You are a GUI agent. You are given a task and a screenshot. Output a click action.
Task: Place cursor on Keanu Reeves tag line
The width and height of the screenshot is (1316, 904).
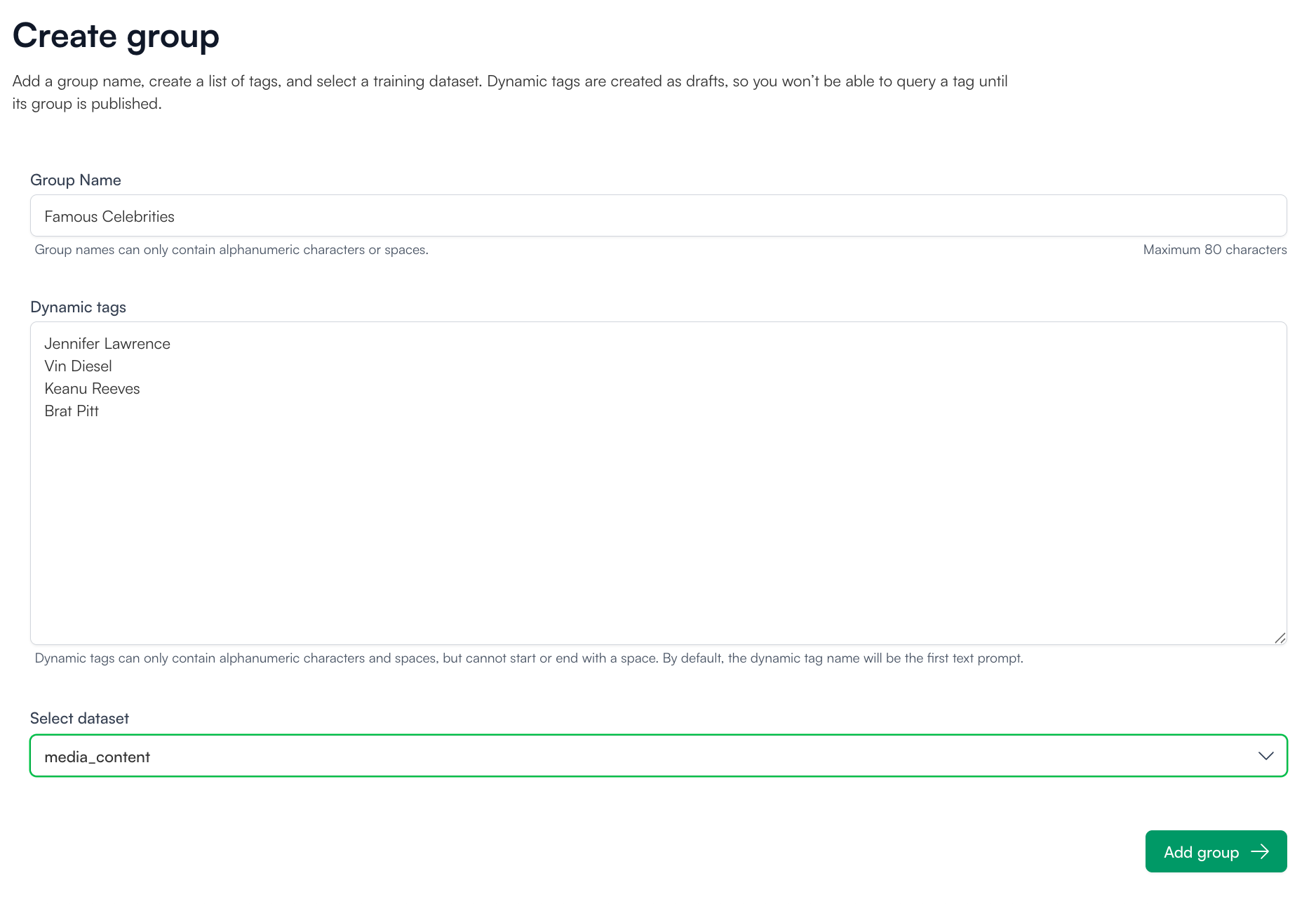point(93,389)
